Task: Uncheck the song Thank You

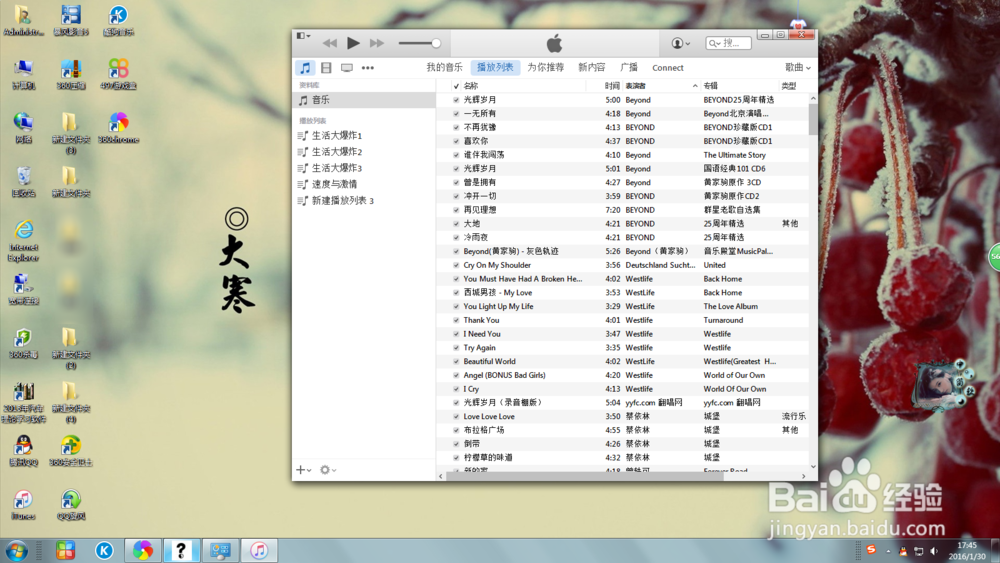Action: (x=456, y=320)
